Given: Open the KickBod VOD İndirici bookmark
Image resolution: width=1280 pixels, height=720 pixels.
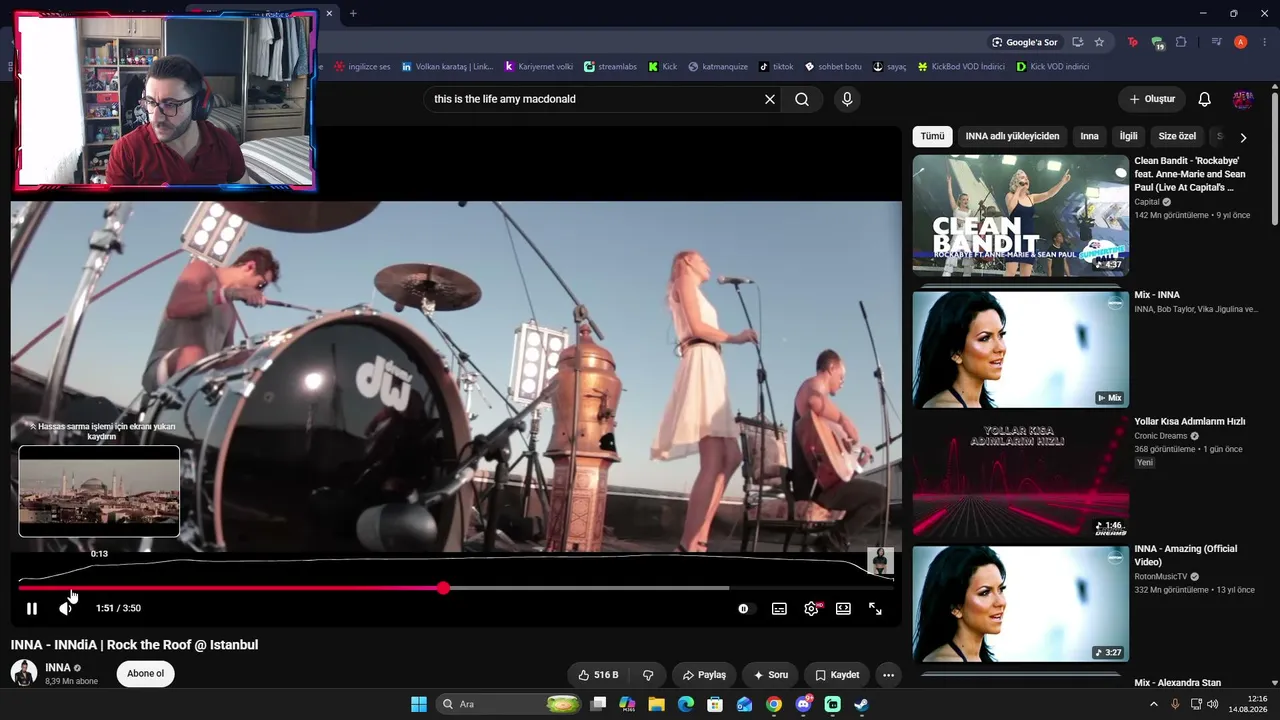Looking at the screenshot, I should point(961,67).
